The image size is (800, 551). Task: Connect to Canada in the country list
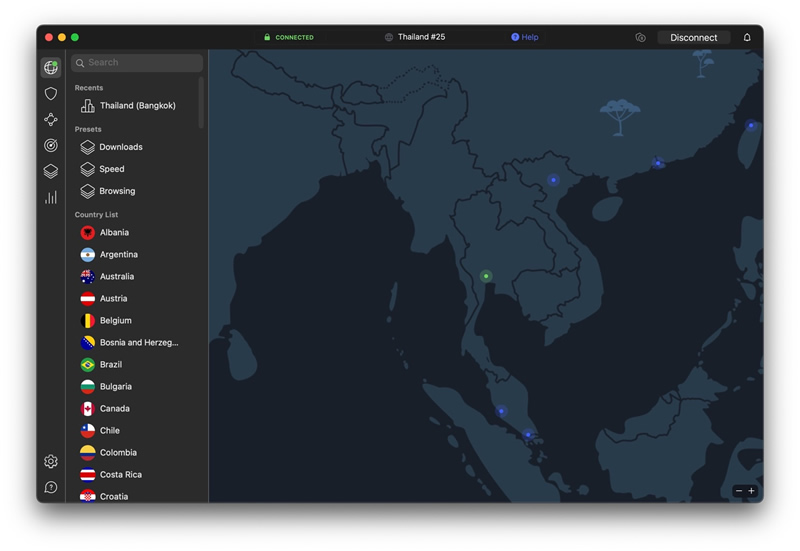(114, 409)
